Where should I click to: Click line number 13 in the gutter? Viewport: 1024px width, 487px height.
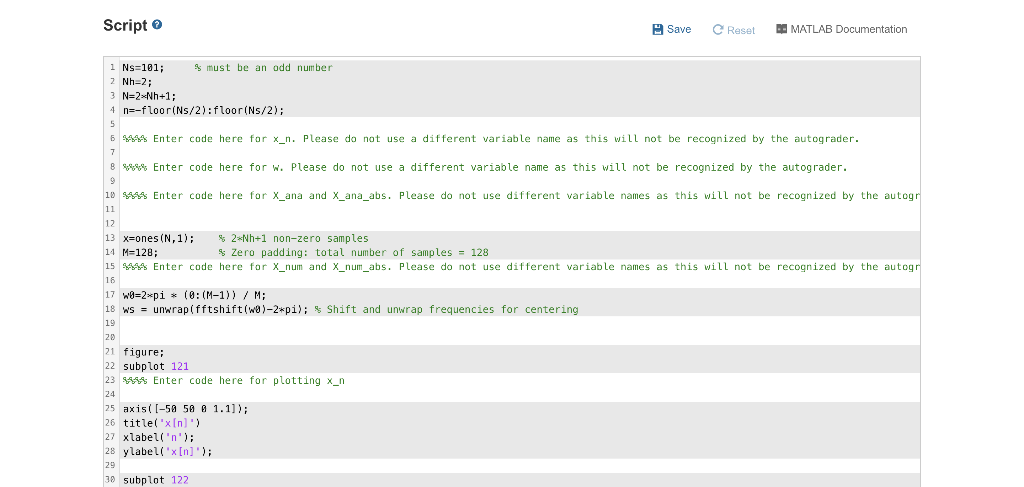click(111, 238)
